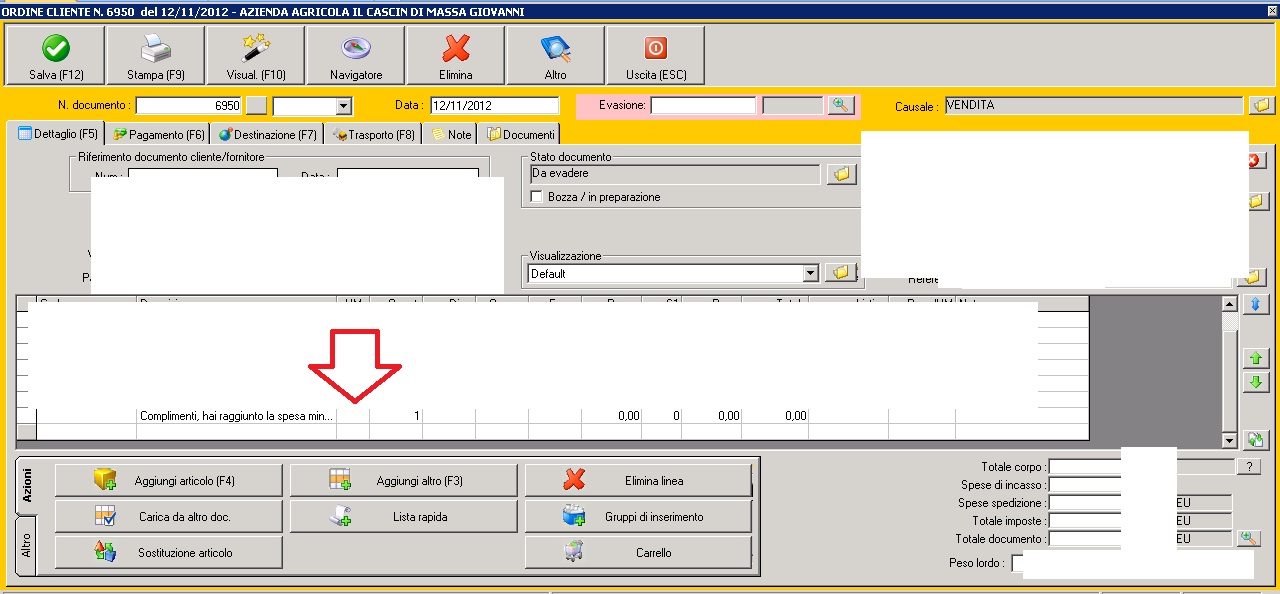
Task: Expand the Visualizzazione Default dropdown
Action: coord(810,273)
